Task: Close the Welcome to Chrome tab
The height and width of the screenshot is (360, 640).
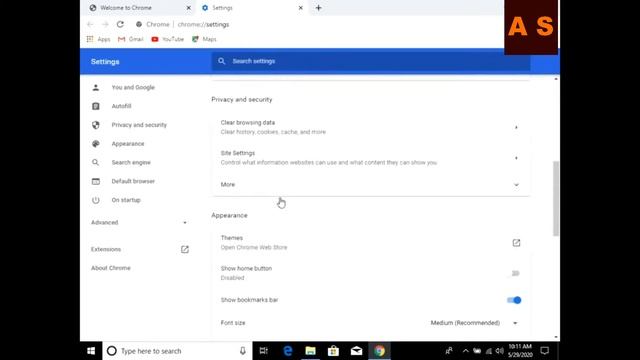Action: click(189, 8)
